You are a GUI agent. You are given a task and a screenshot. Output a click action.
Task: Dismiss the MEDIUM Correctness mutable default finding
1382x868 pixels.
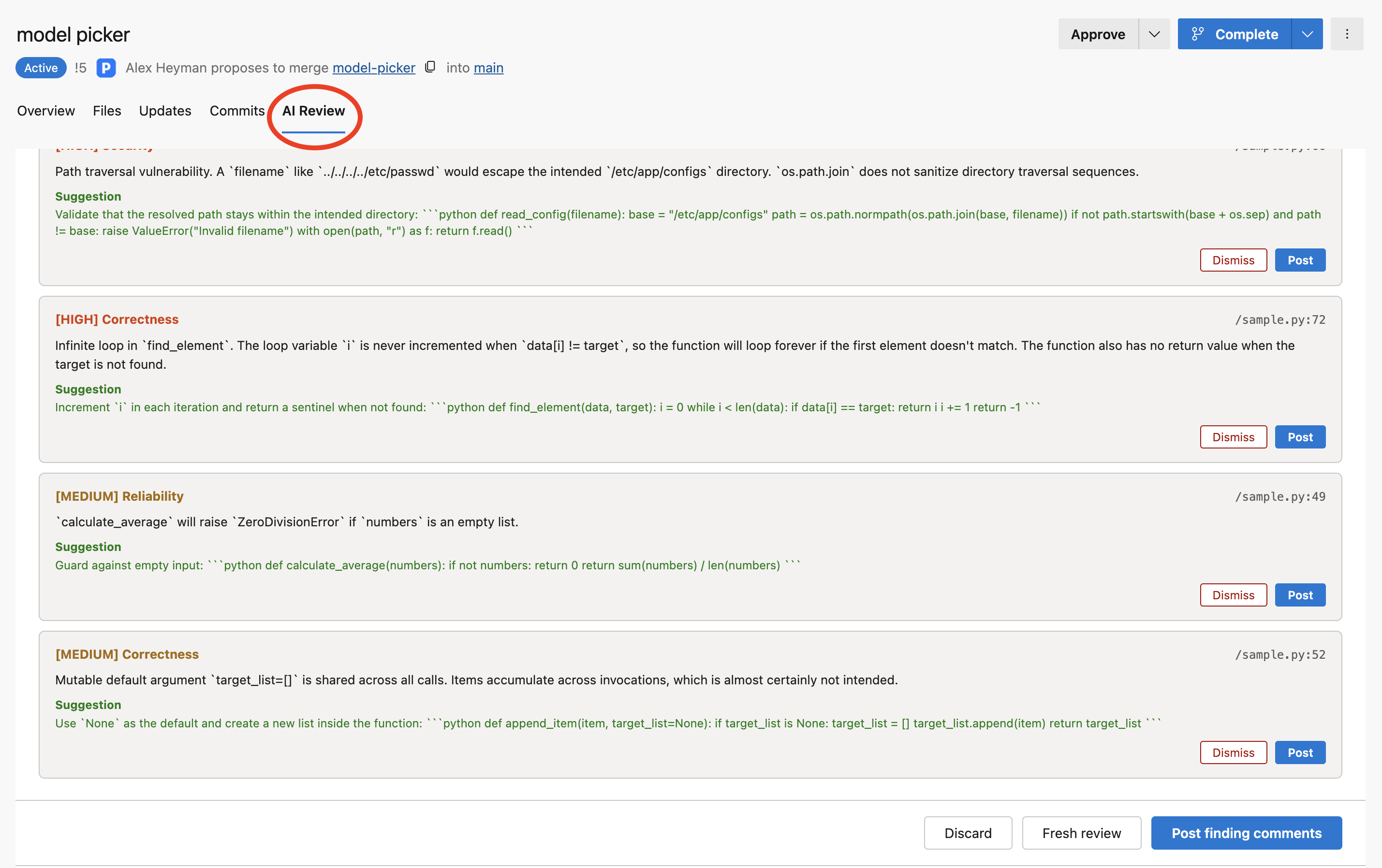tap(1234, 752)
